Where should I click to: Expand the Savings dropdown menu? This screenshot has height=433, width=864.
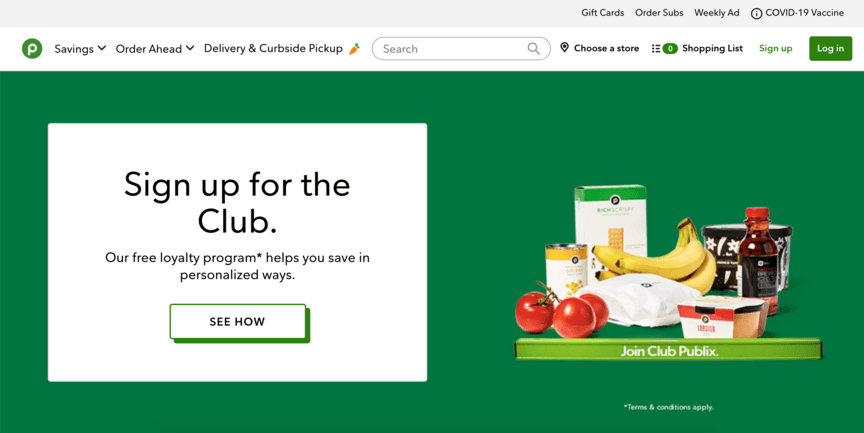[x=80, y=48]
